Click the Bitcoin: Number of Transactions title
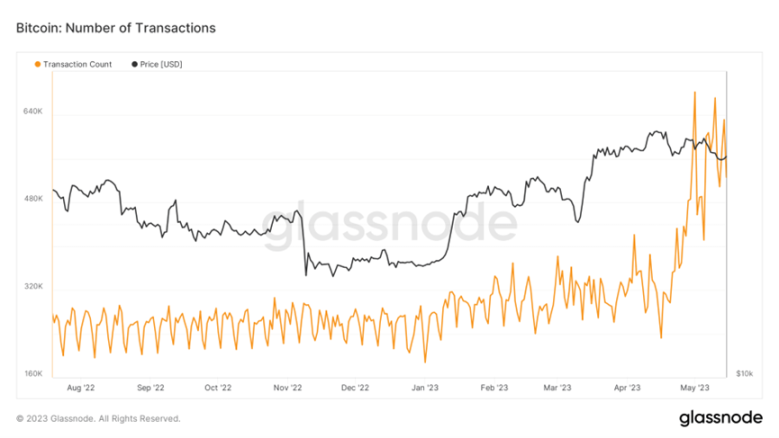 click(115, 28)
